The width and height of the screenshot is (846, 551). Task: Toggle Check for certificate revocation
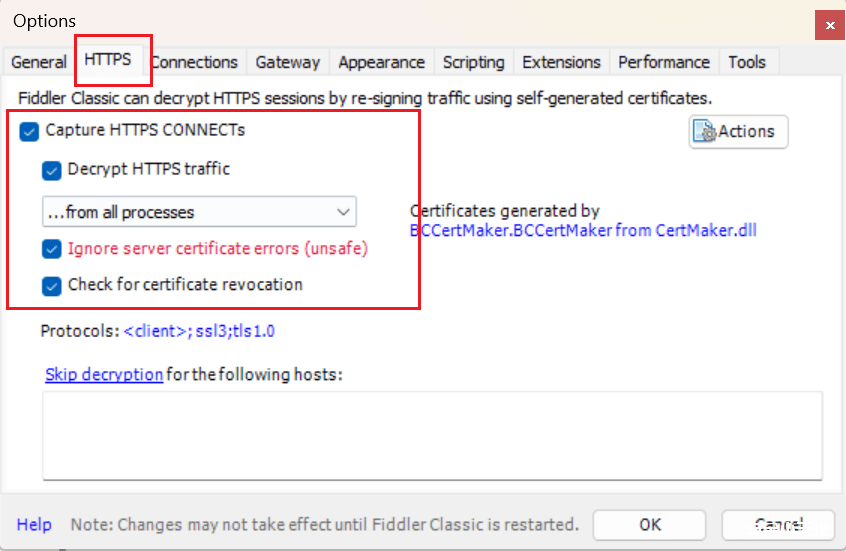[x=52, y=286]
